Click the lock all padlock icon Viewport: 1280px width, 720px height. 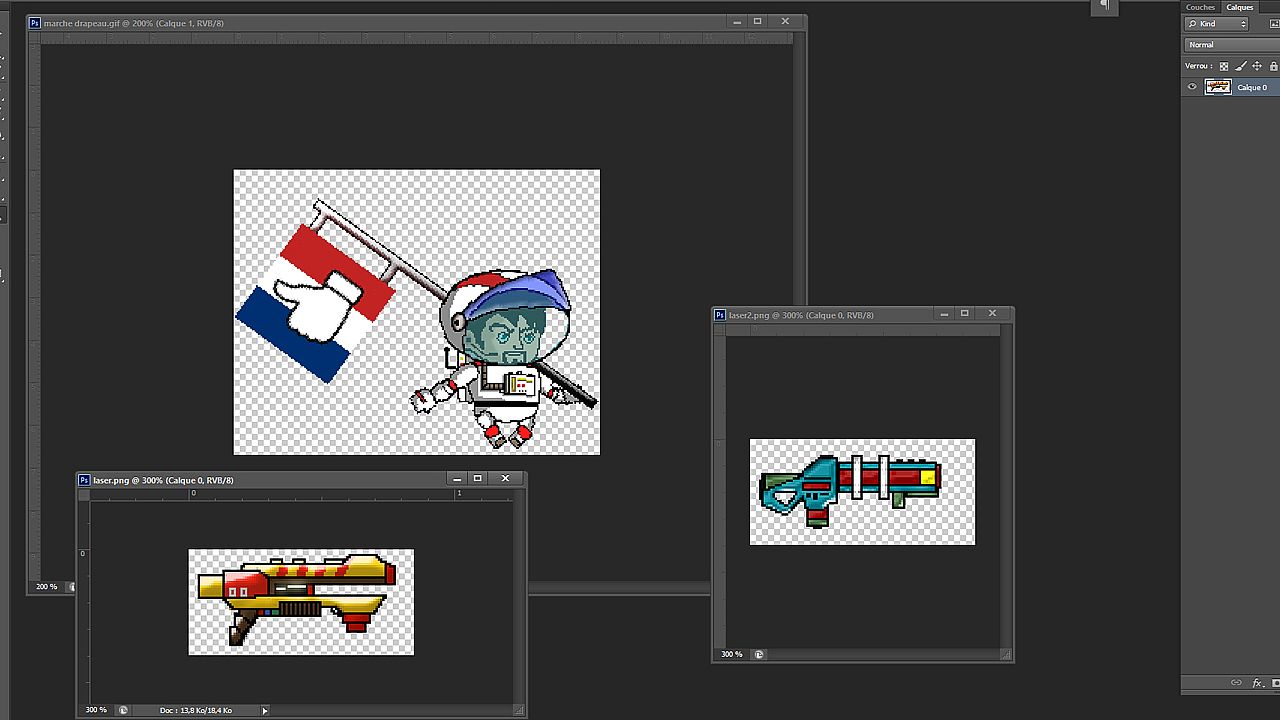(1273, 66)
